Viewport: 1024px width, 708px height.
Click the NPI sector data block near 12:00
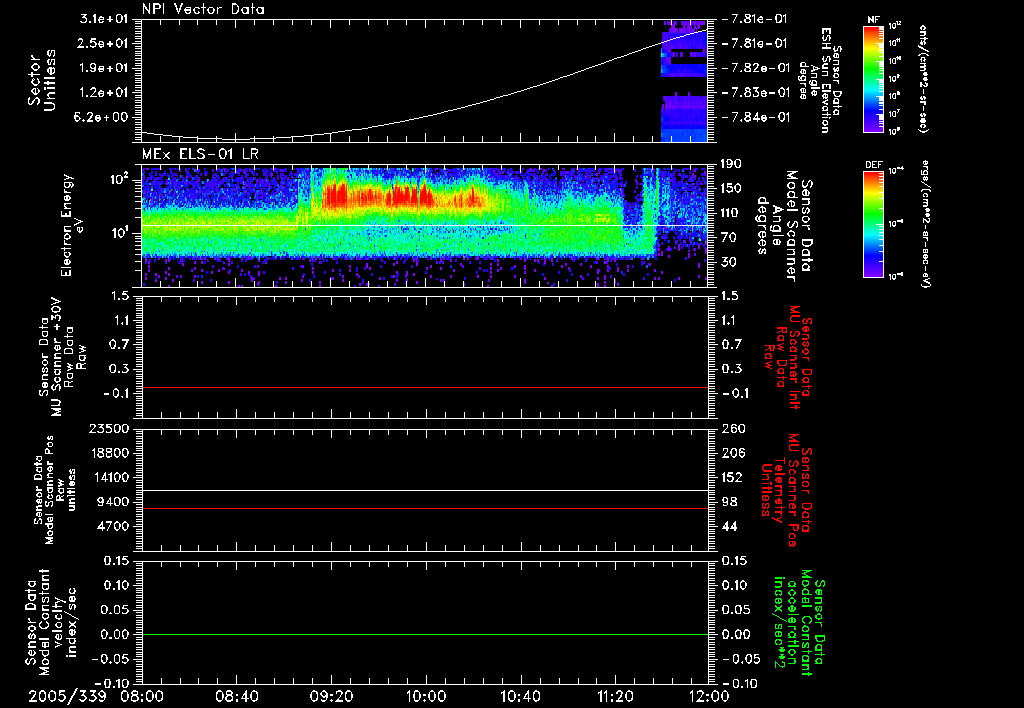point(684,80)
